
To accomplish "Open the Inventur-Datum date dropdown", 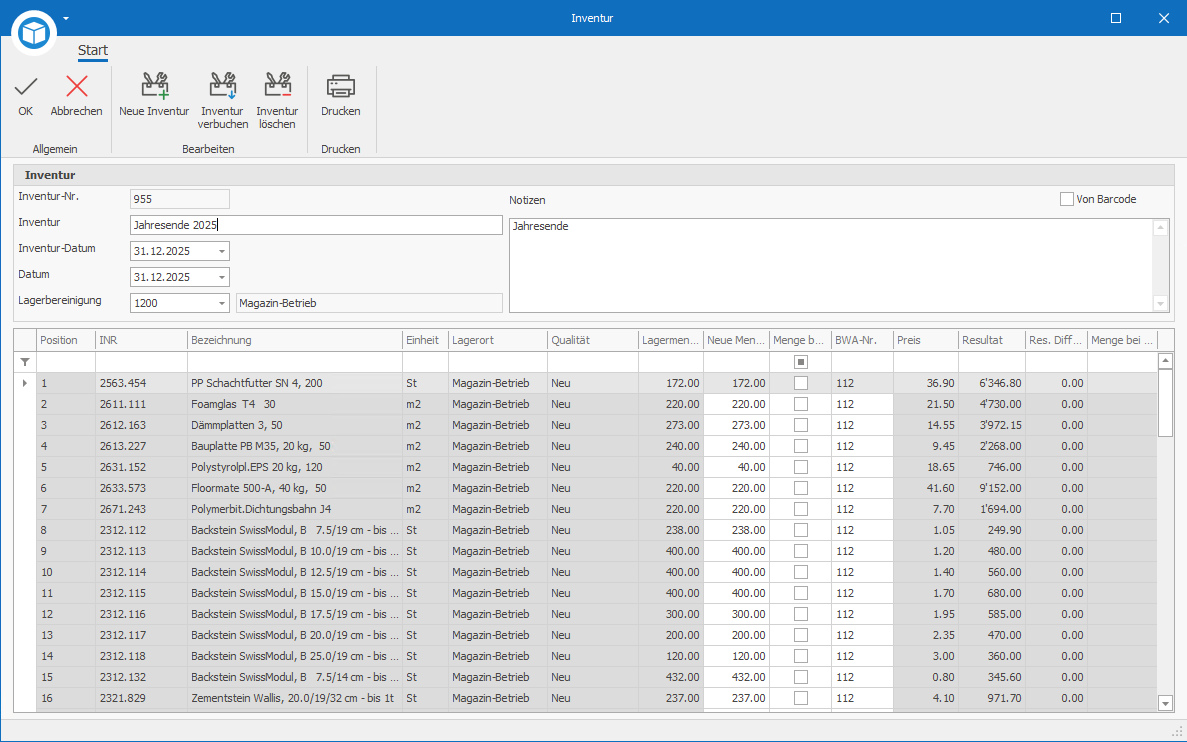I will 222,251.
